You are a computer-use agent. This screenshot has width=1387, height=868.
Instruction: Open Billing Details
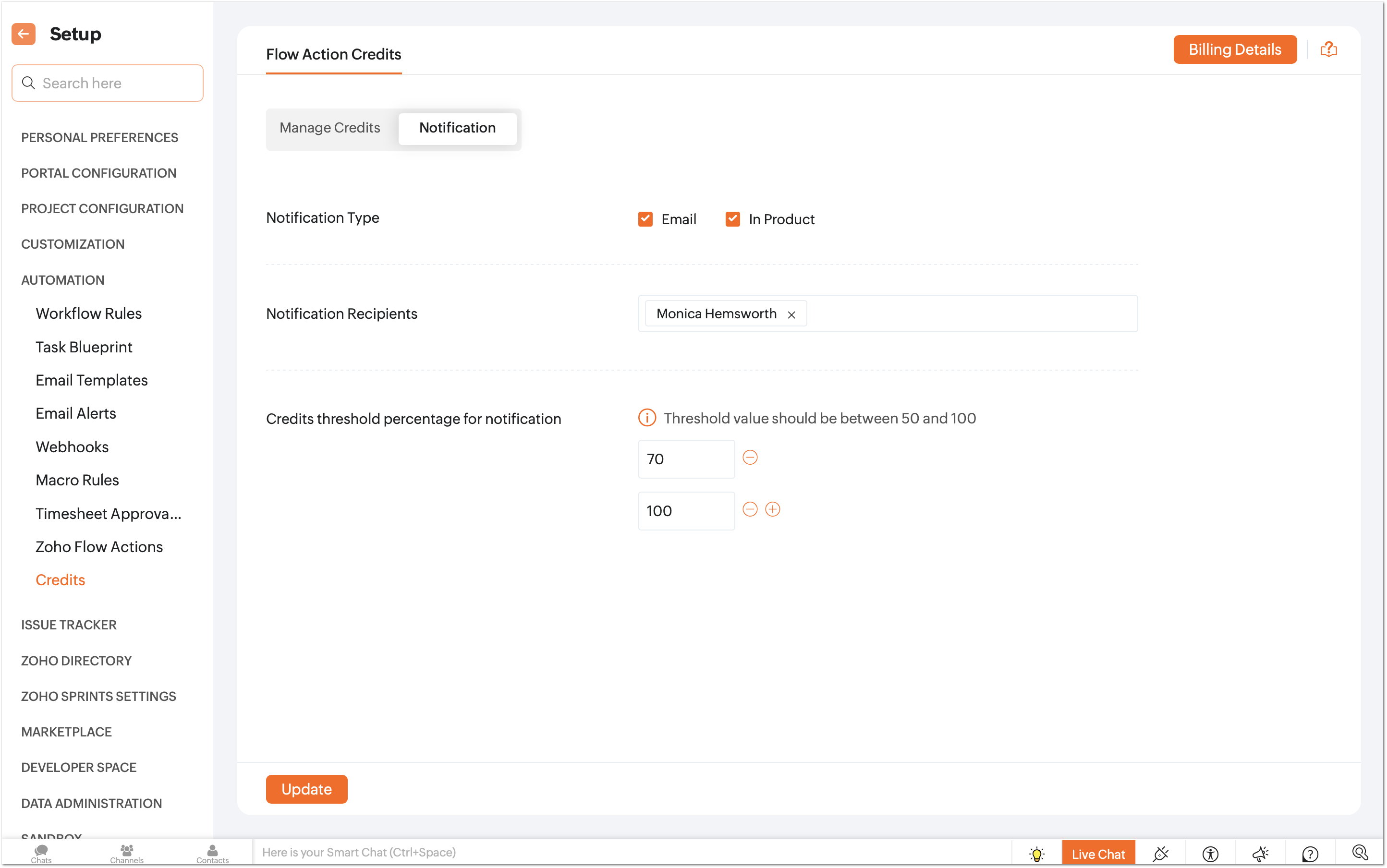point(1235,49)
